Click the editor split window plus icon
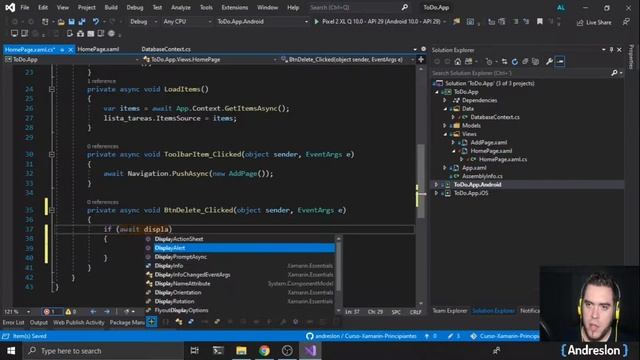This screenshot has height=360, width=640. click(x=421, y=60)
